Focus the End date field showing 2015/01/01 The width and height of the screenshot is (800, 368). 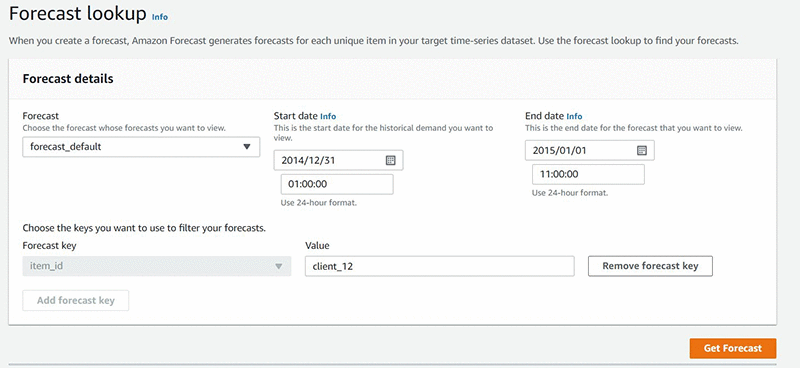590,151
